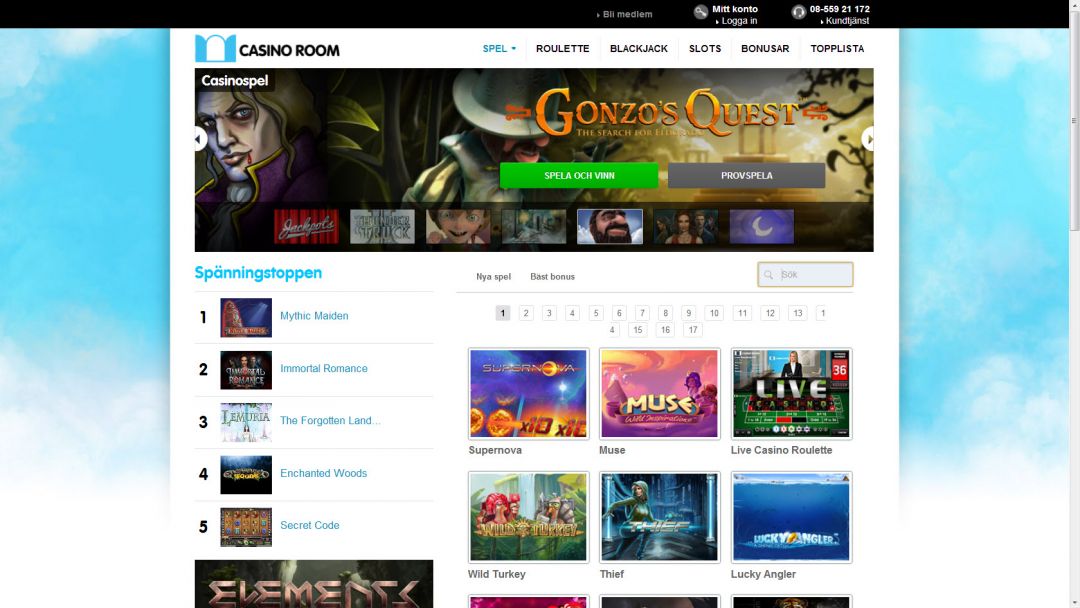Open the BONUSAR menu item
The height and width of the screenshot is (608, 1080).
pos(765,48)
